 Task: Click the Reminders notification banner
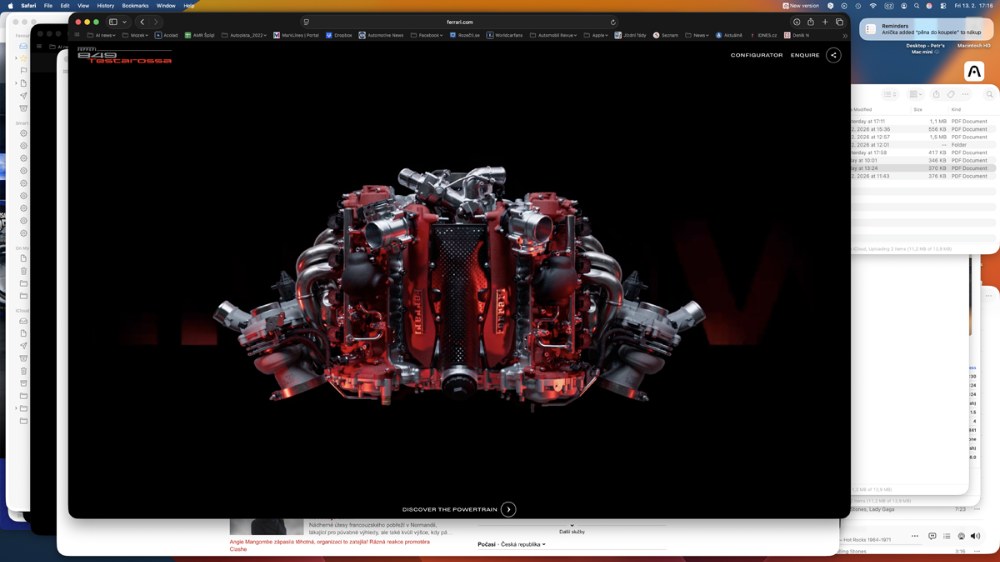[925, 29]
